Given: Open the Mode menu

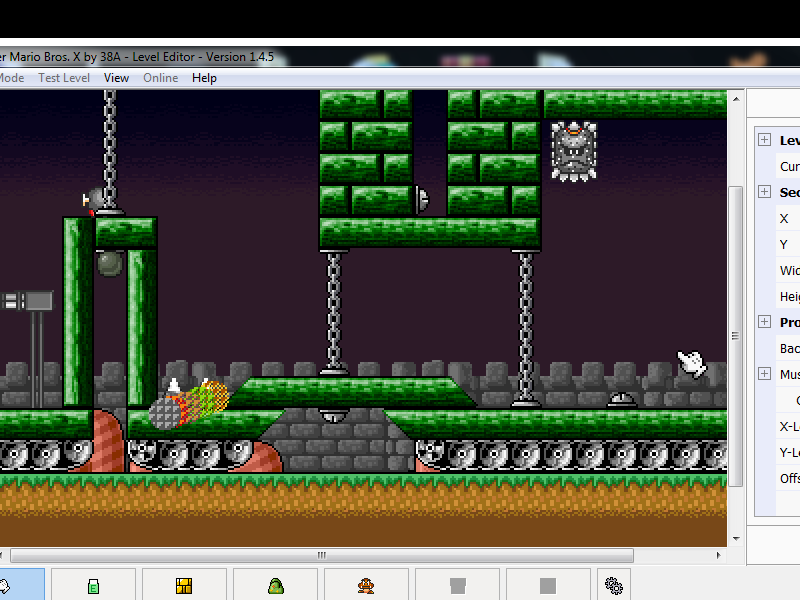Looking at the screenshot, I should pos(12,78).
